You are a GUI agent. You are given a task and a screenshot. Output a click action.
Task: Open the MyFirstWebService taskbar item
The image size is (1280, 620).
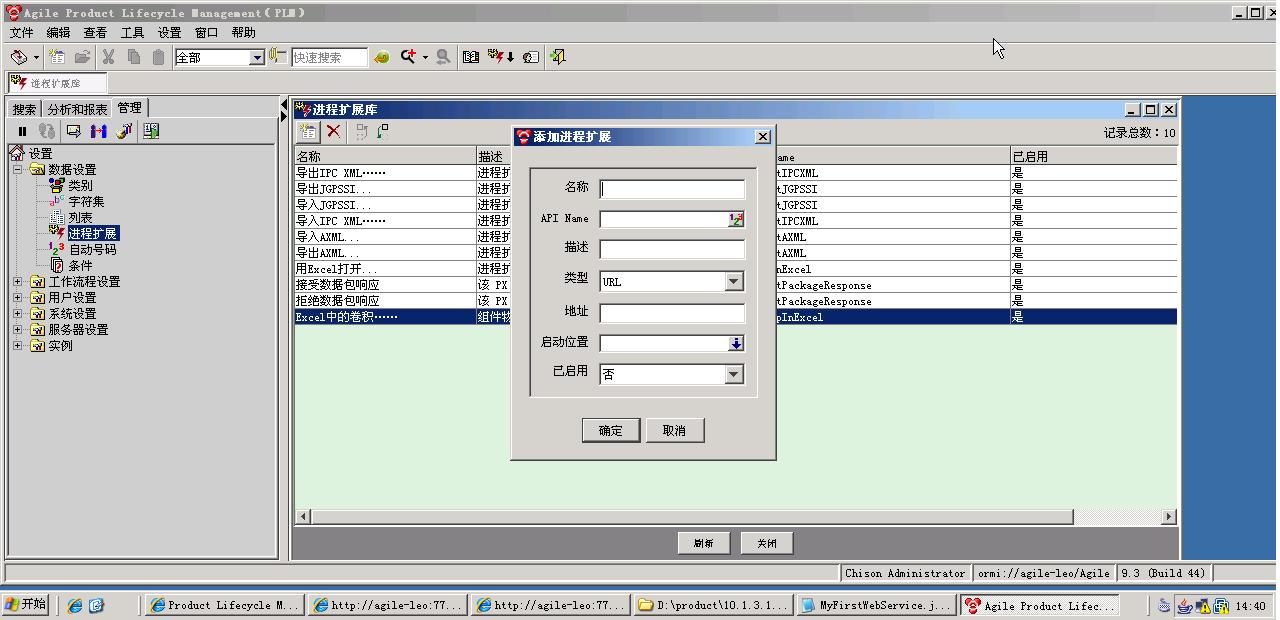[x=876, y=605]
